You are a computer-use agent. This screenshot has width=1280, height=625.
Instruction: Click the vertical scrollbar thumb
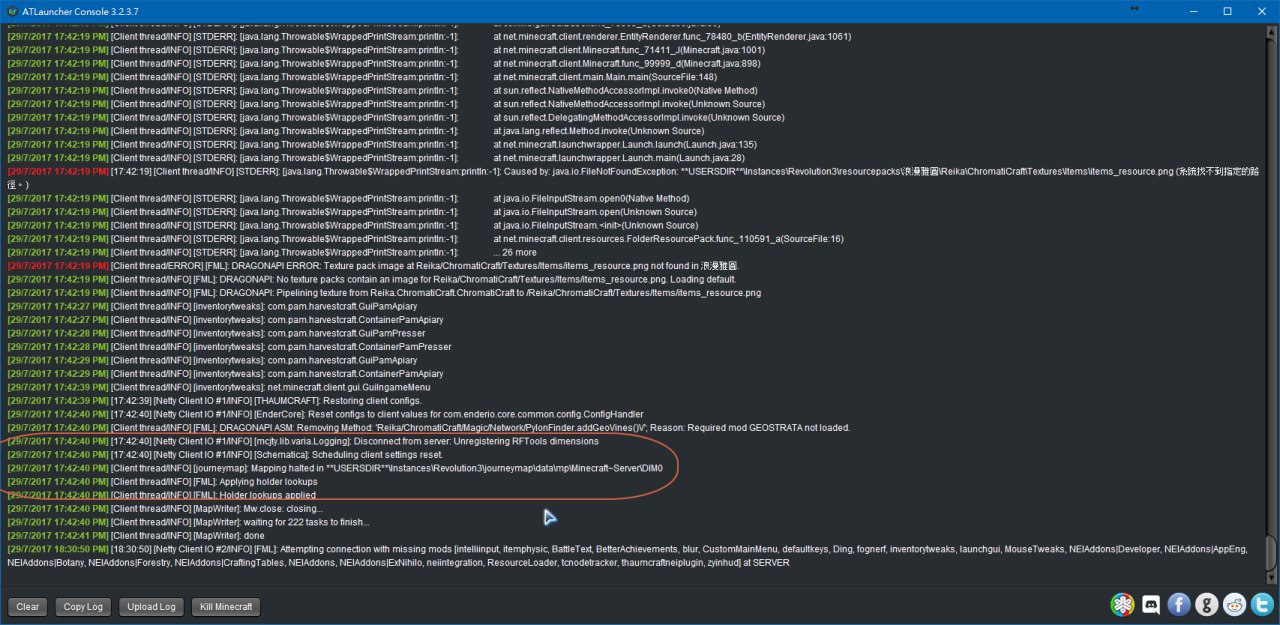tap(1271, 551)
